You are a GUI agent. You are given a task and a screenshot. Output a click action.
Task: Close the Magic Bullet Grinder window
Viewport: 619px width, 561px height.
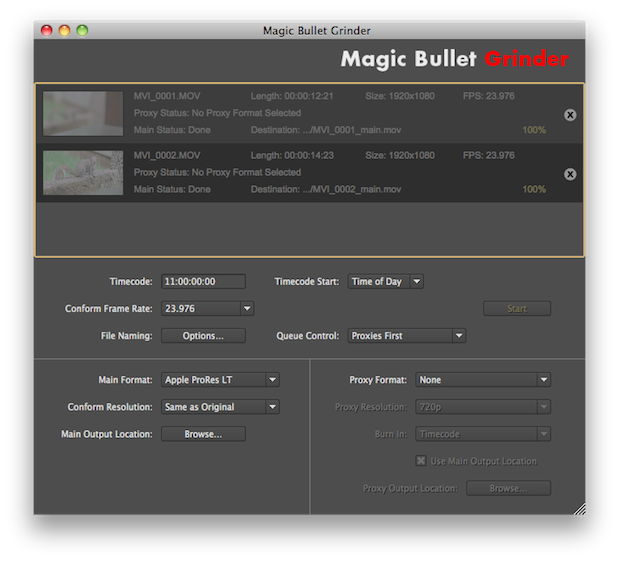47,30
